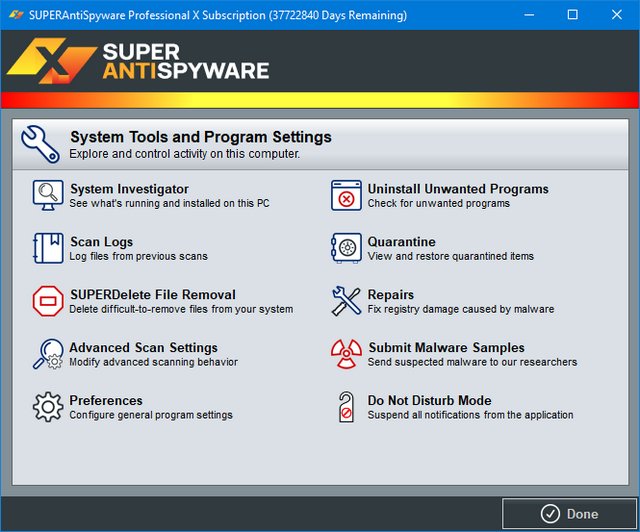Image resolution: width=640 pixels, height=532 pixels.
Task: Open Repairs title
Action: point(391,294)
